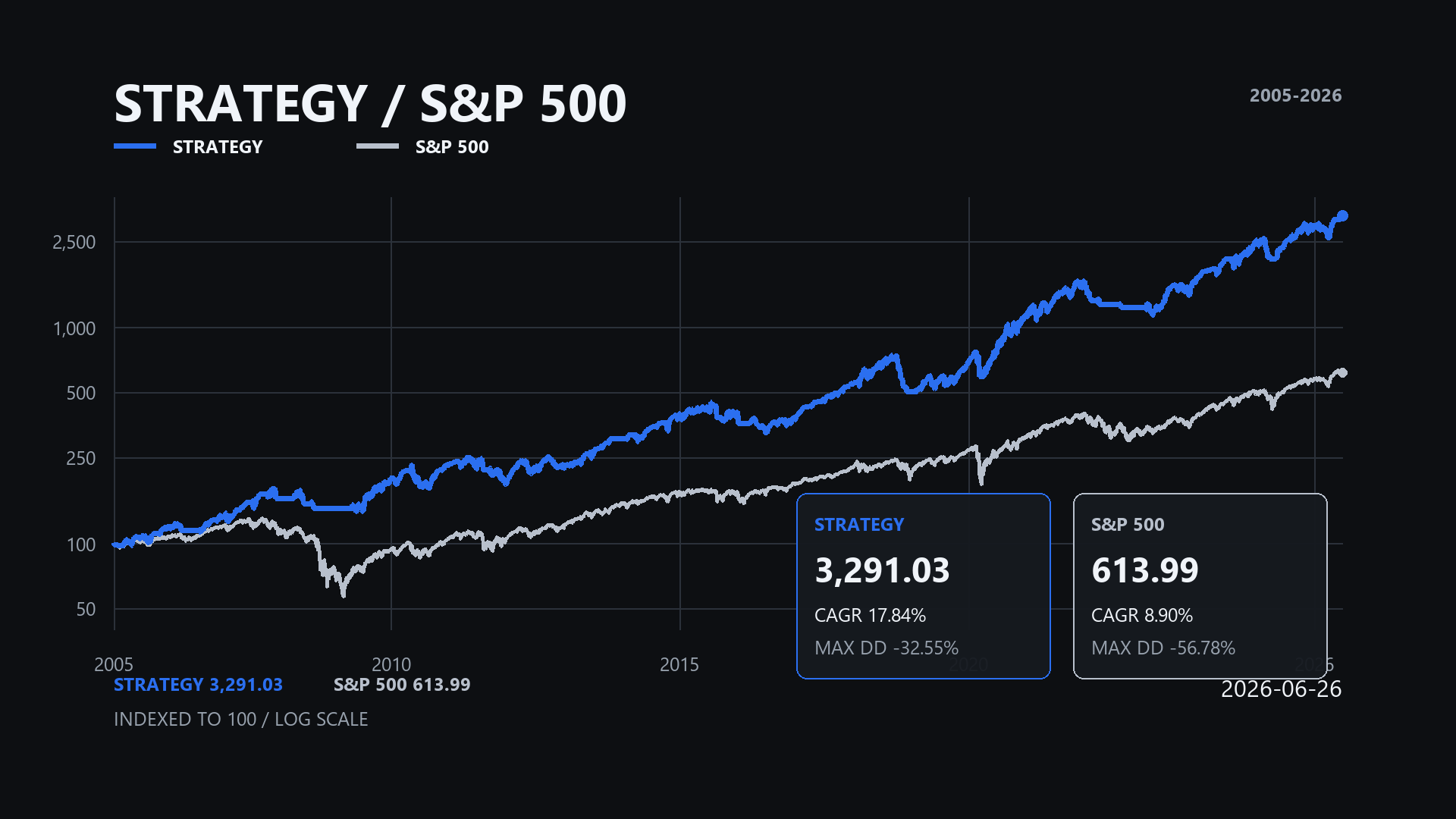Toggle the S&P 500 legend label
Screen dimensions: 1456x819
452,147
